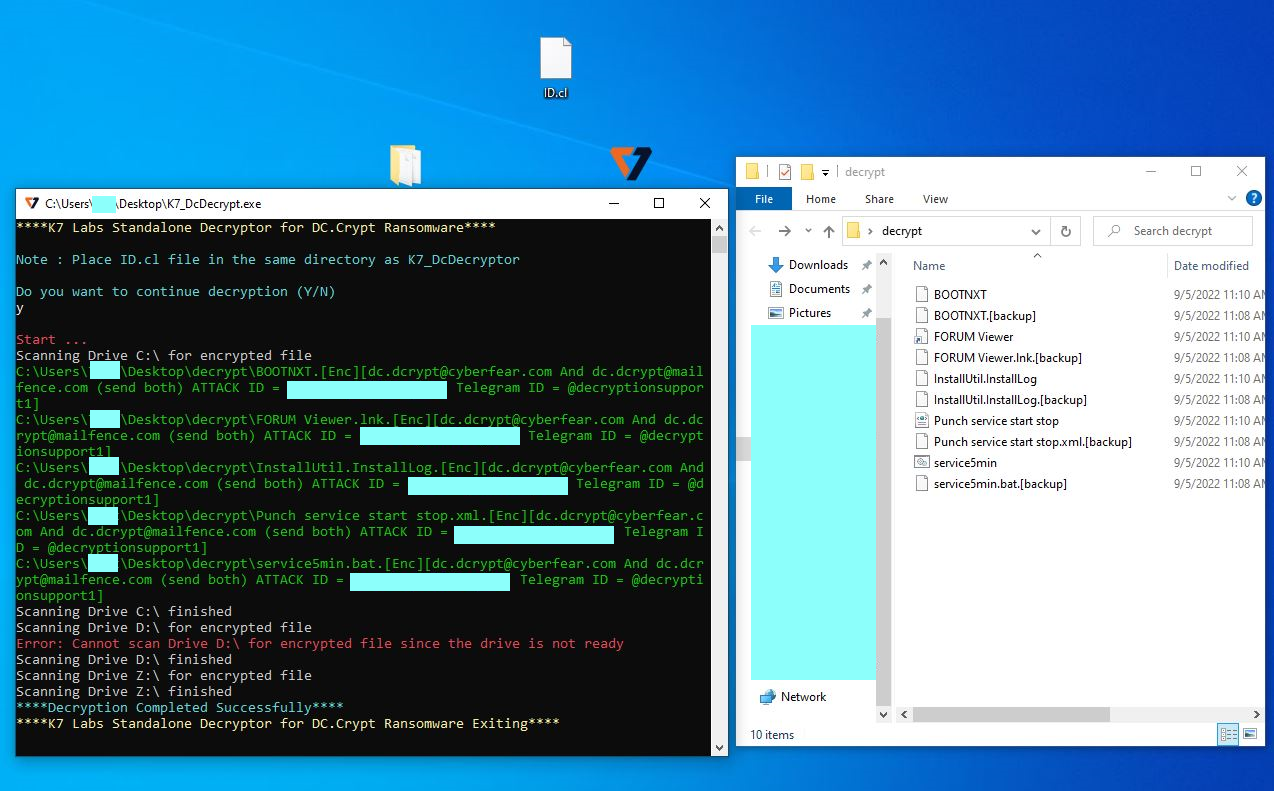Click the New Folder icon in Quick Access Toolbar
This screenshot has width=1274, height=791.
tap(807, 171)
